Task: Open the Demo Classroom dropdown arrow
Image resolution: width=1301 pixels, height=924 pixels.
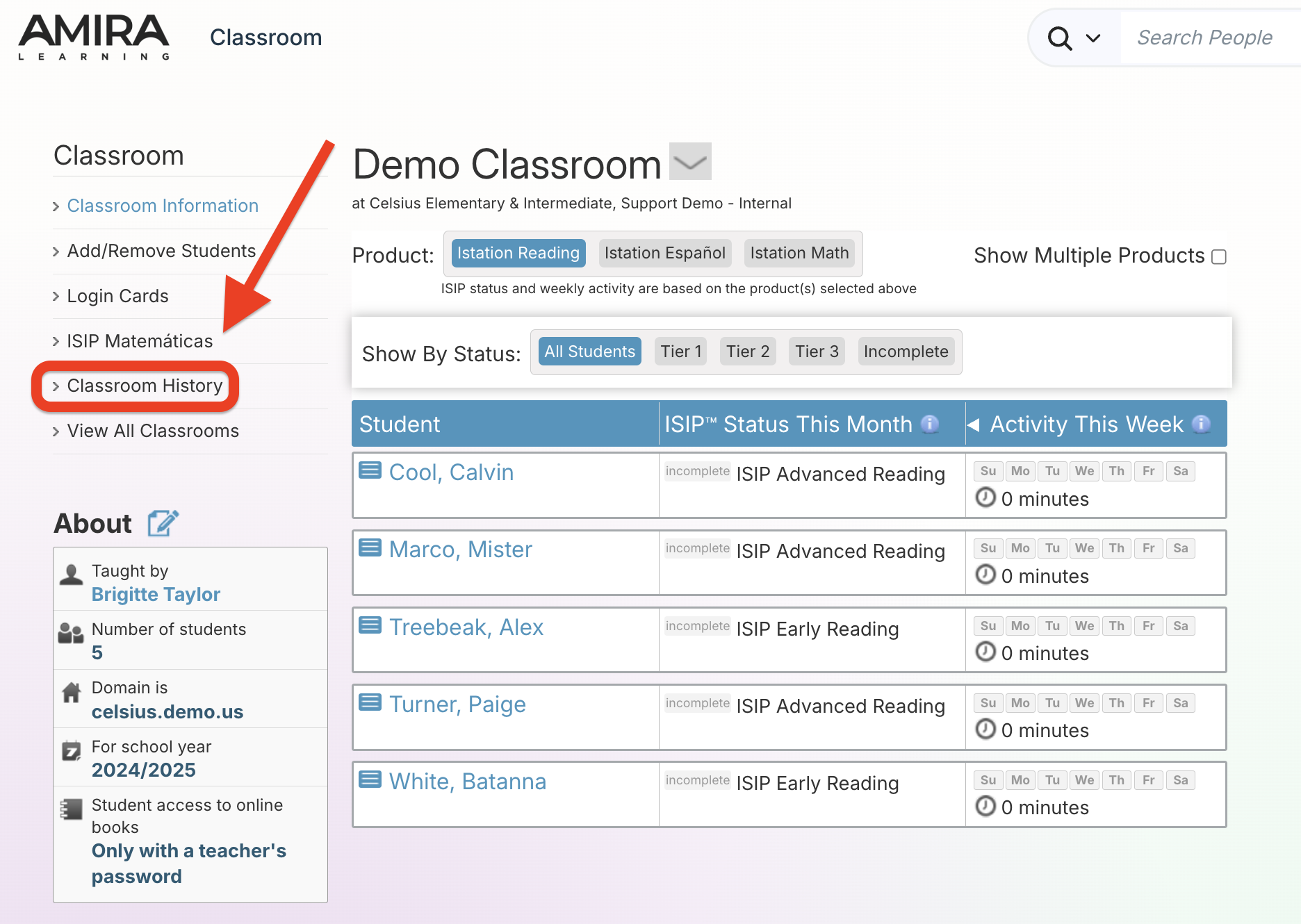Action: click(x=690, y=162)
